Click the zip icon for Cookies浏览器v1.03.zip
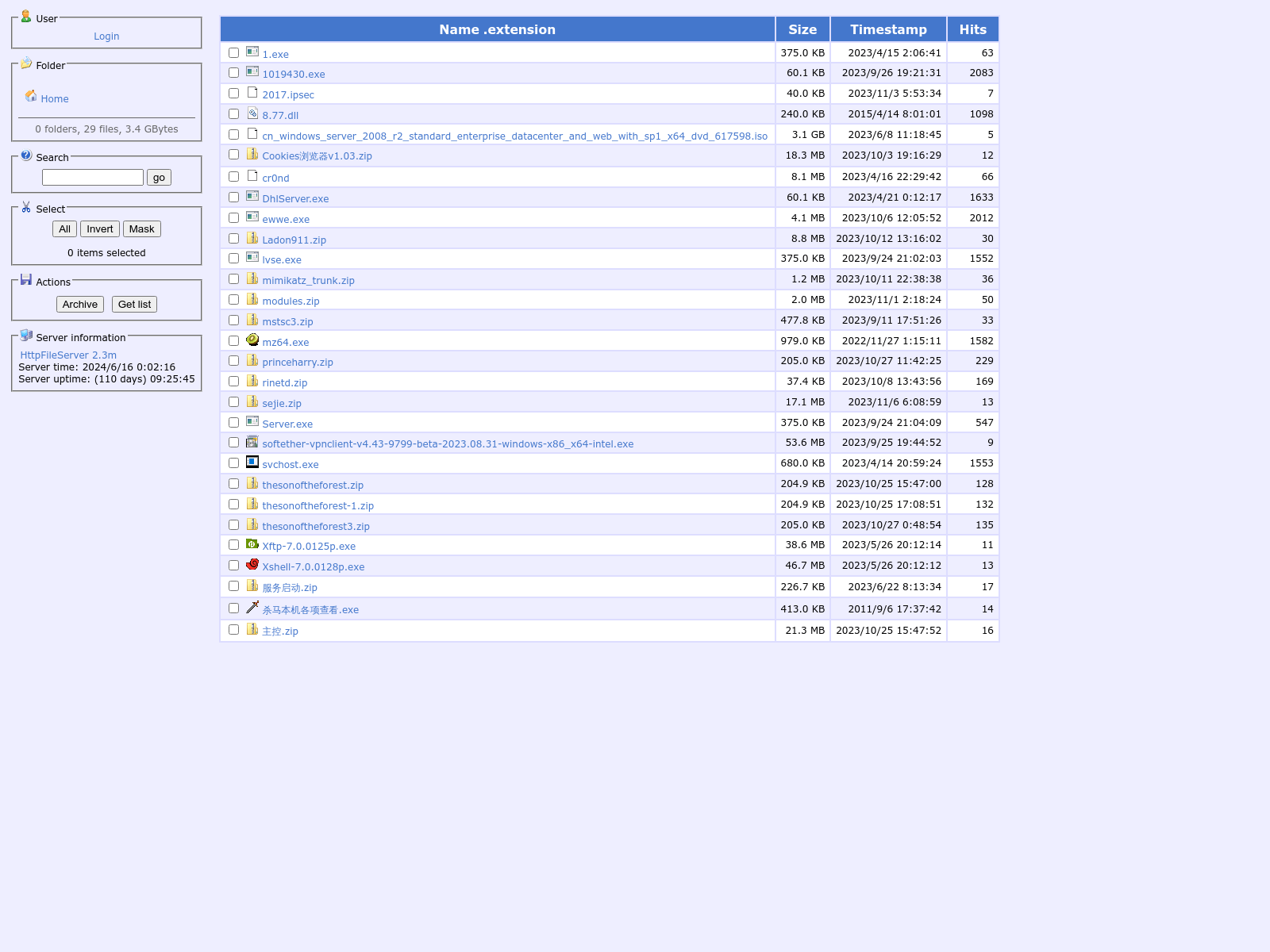This screenshot has height=952, width=1270. [252, 154]
